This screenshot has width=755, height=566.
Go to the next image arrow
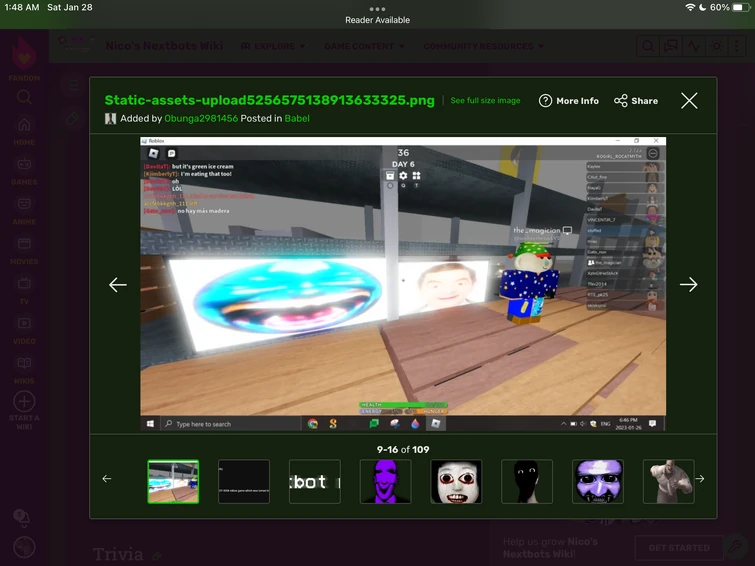(x=689, y=284)
